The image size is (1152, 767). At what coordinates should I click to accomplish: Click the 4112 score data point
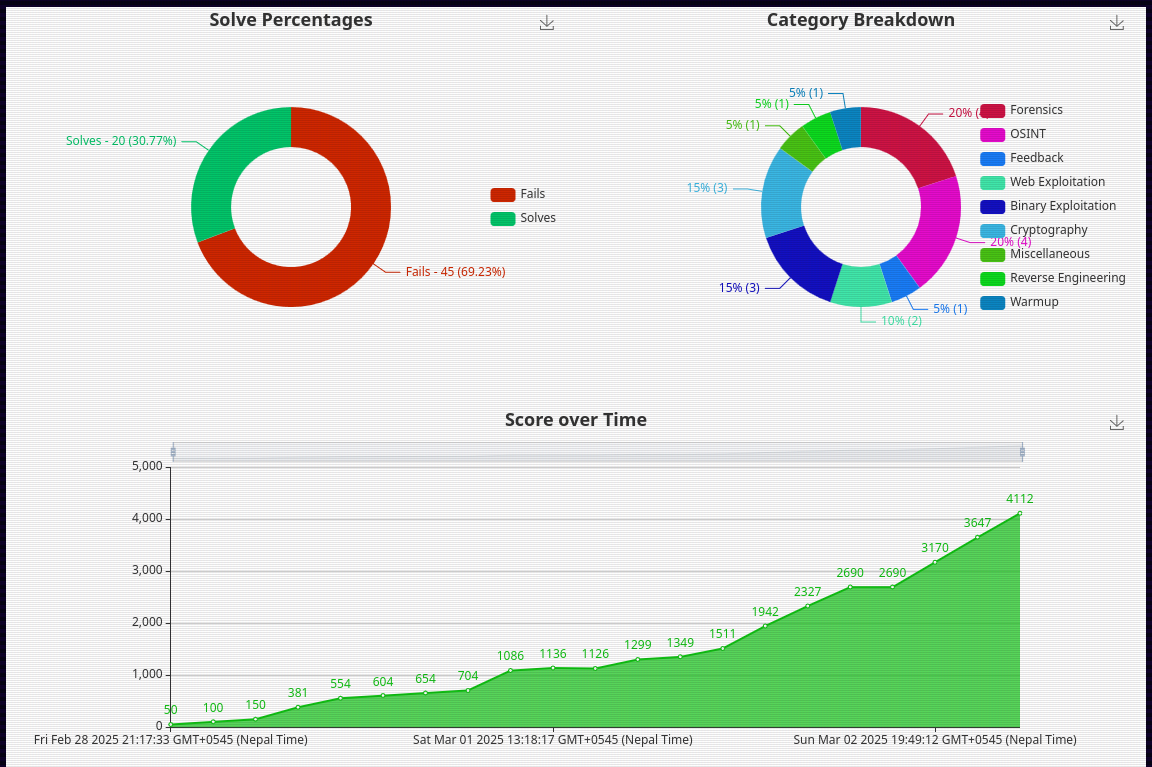(1019, 514)
